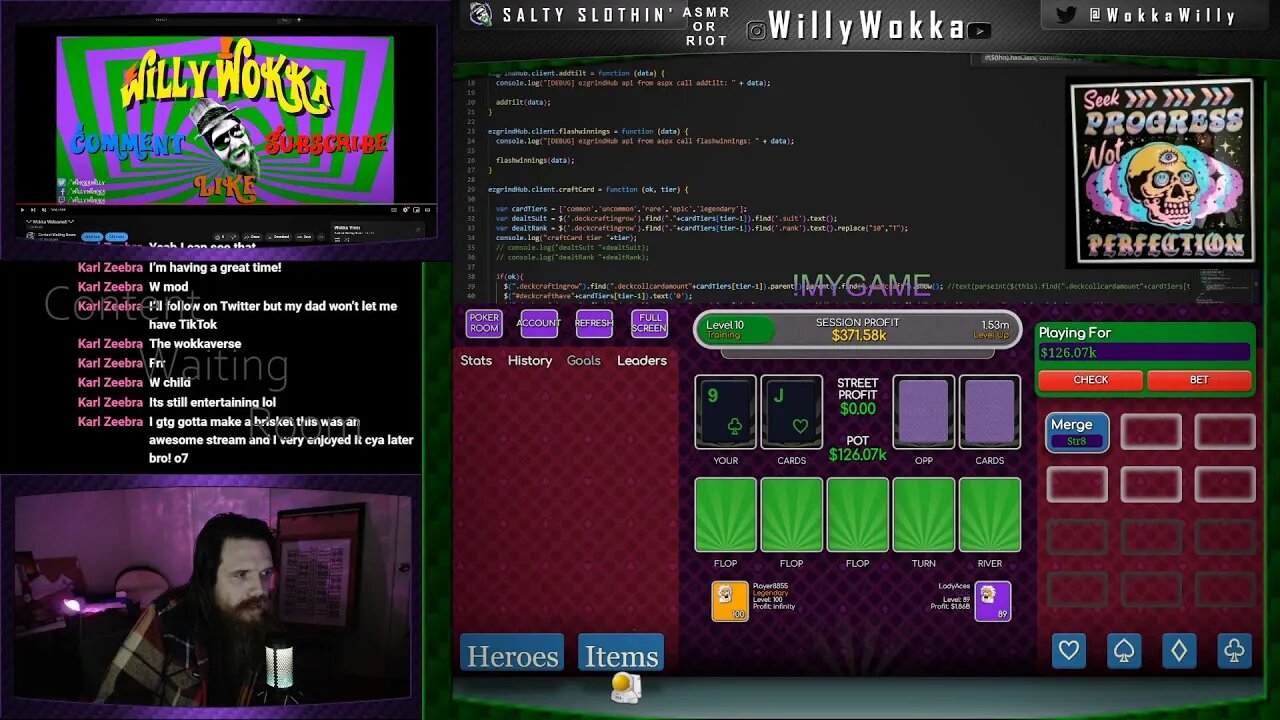The width and height of the screenshot is (1280, 720).
Task: Select the Merge Str8 item card
Action: click(x=1077, y=432)
